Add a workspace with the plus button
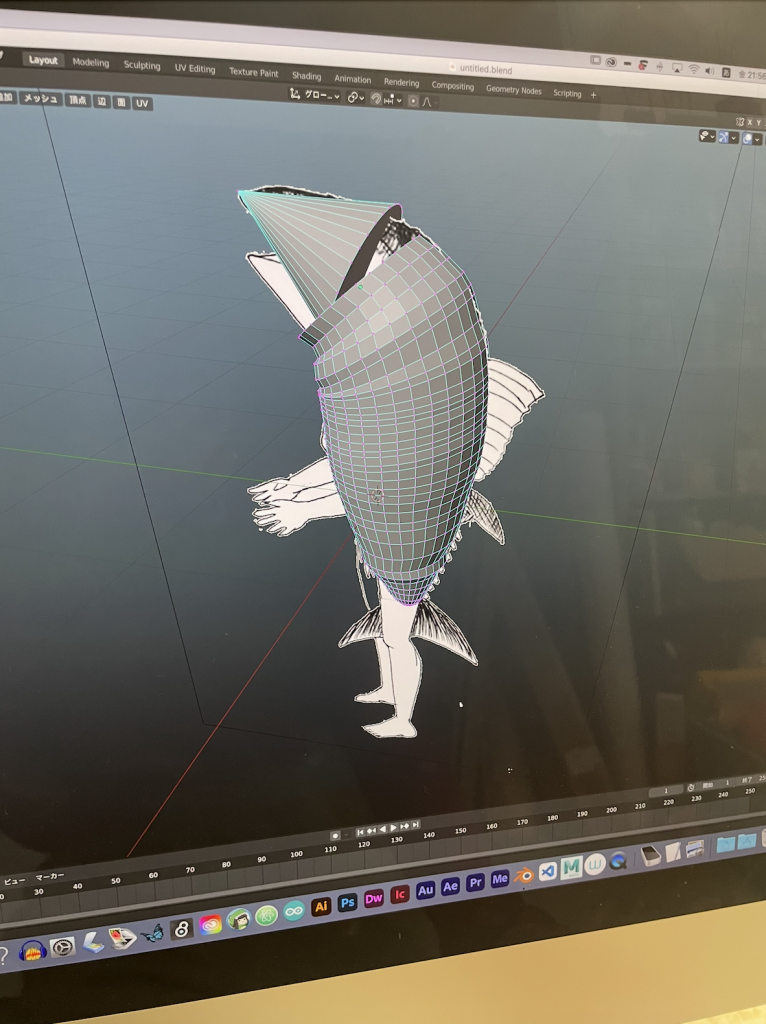Image resolution: width=766 pixels, height=1024 pixels. (593, 95)
